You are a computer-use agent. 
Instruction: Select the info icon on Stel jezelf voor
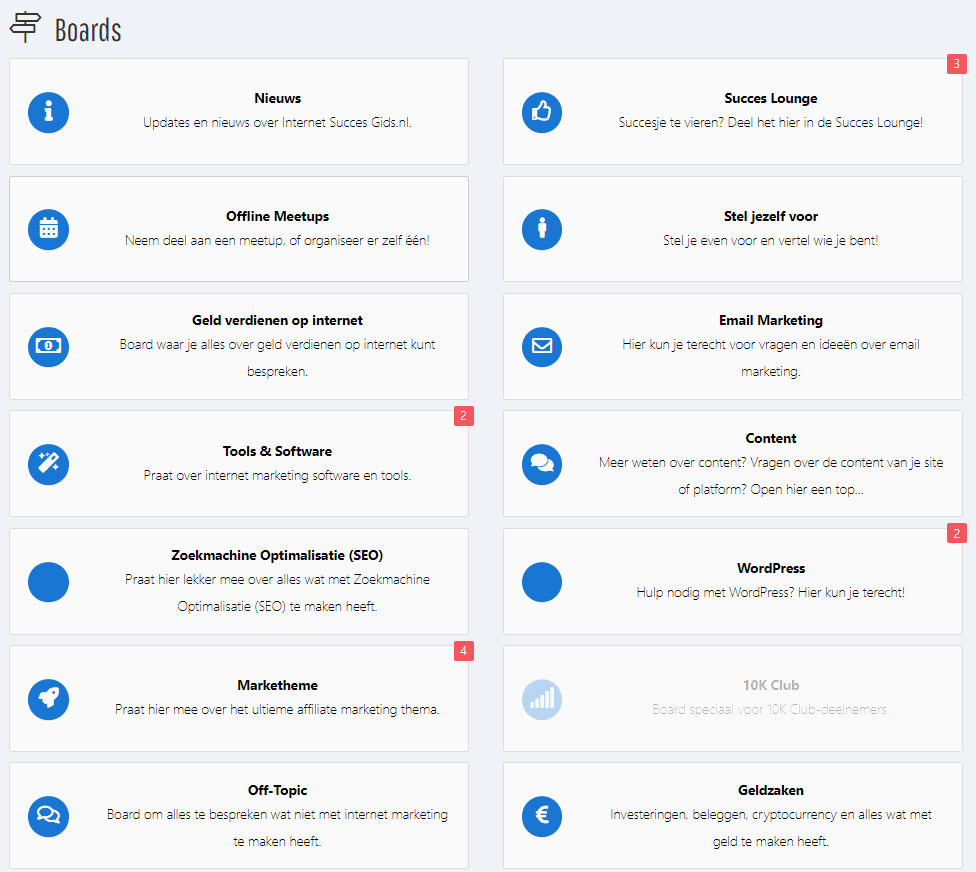[x=542, y=229]
